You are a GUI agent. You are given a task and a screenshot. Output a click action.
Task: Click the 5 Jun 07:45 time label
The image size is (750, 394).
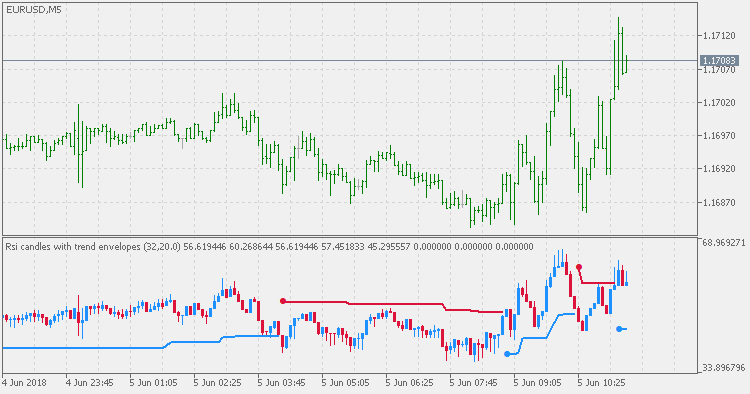coord(473,383)
